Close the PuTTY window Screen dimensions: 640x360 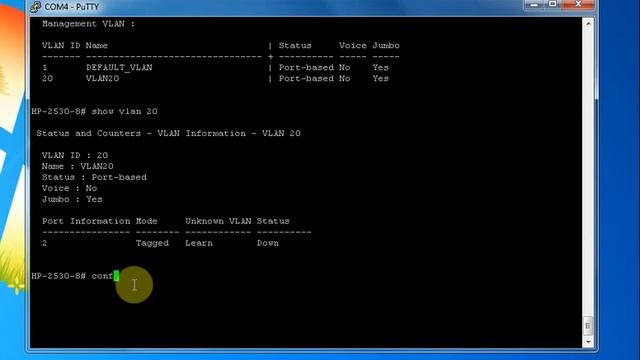[x=578, y=4]
